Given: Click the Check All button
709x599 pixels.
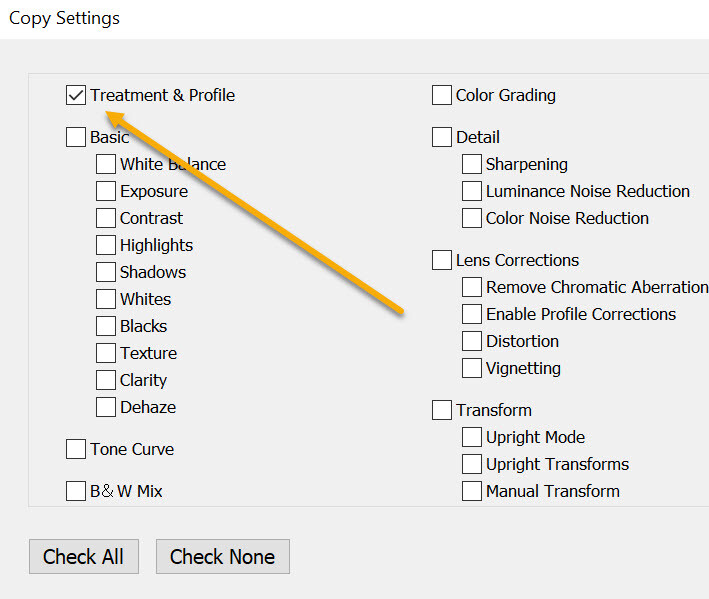Looking at the screenshot, I should click(x=84, y=557).
